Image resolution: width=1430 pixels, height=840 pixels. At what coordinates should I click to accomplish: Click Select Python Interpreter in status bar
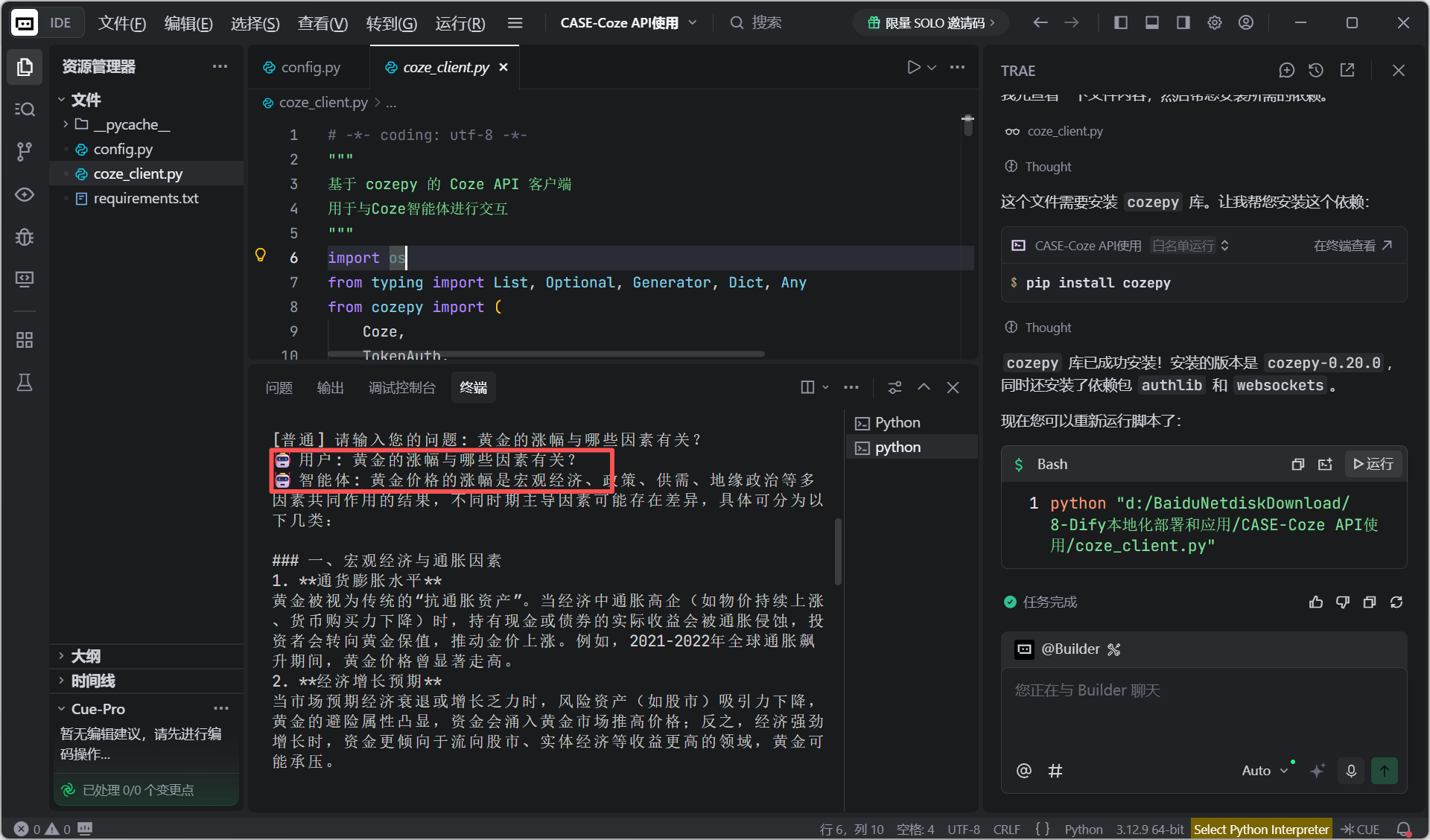[1260, 829]
